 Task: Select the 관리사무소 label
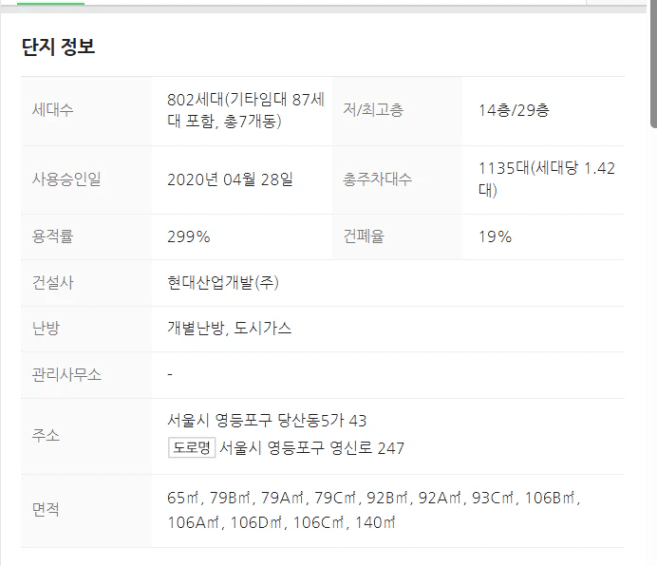point(66,375)
